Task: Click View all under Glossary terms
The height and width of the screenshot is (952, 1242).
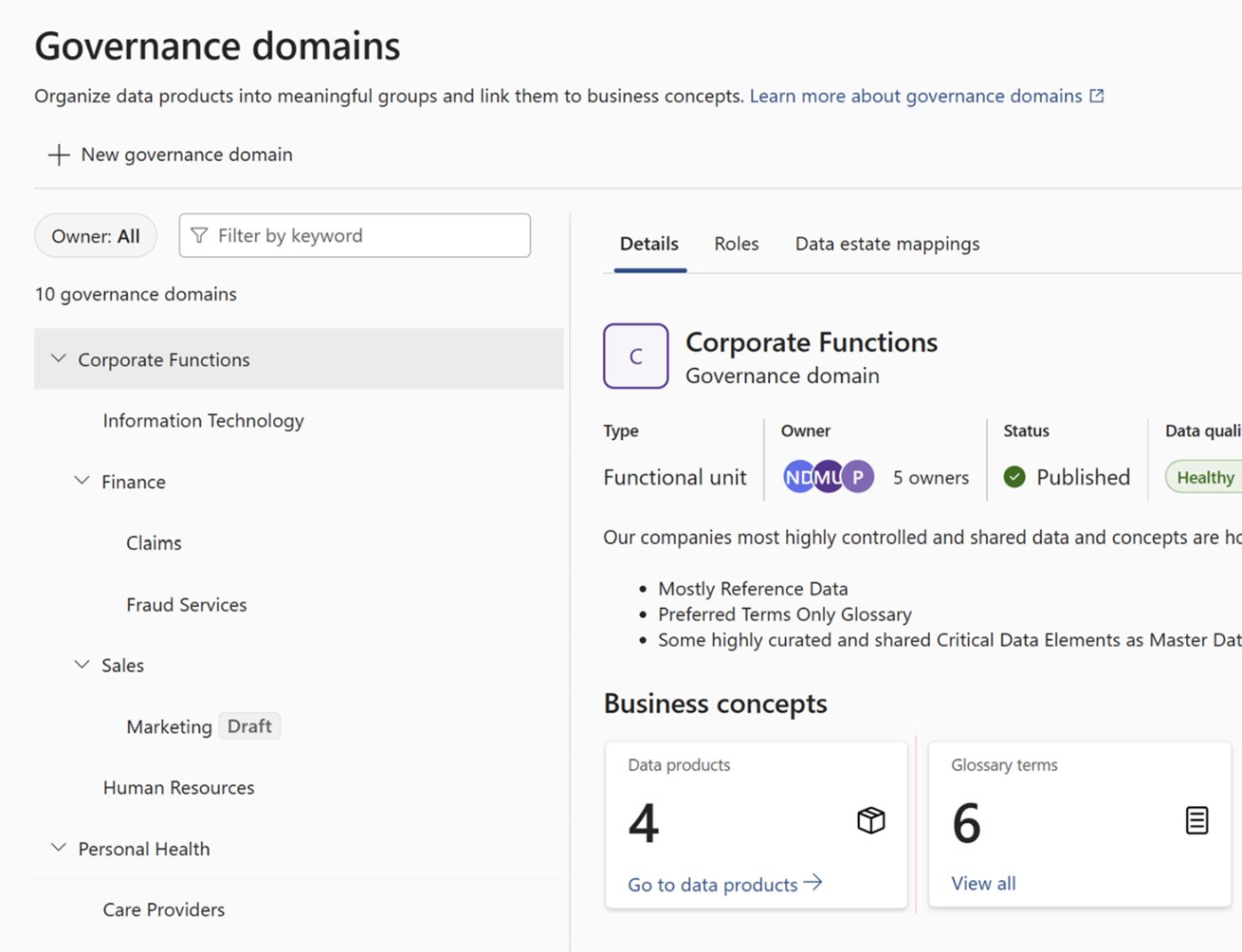Action: click(x=982, y=883)
